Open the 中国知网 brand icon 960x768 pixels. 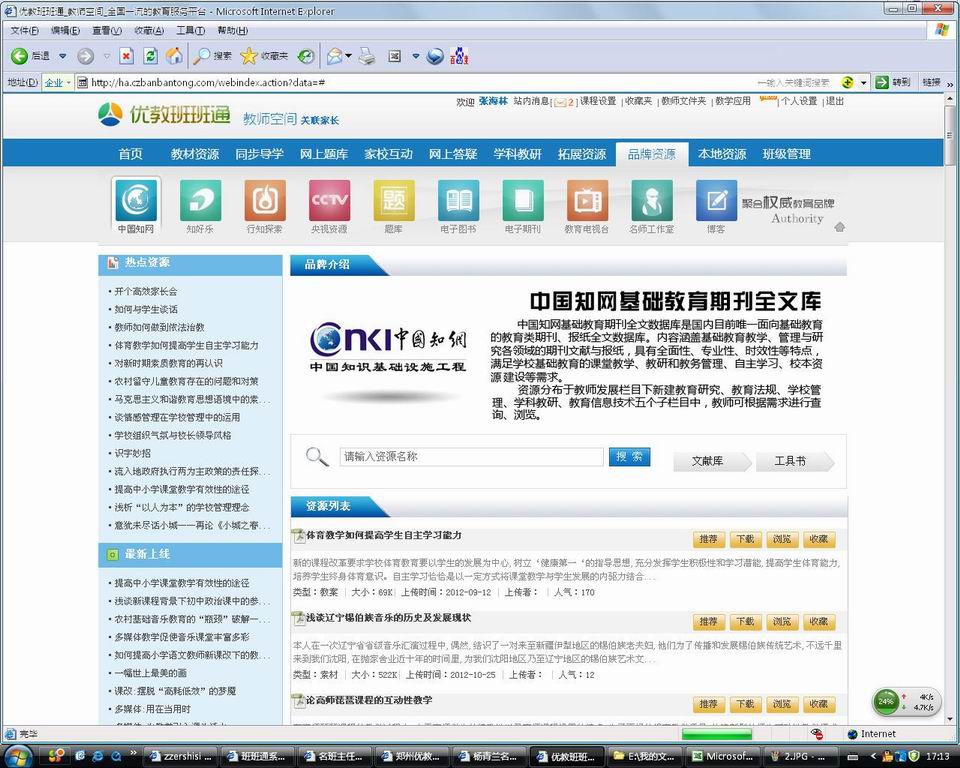pos(136,201)
